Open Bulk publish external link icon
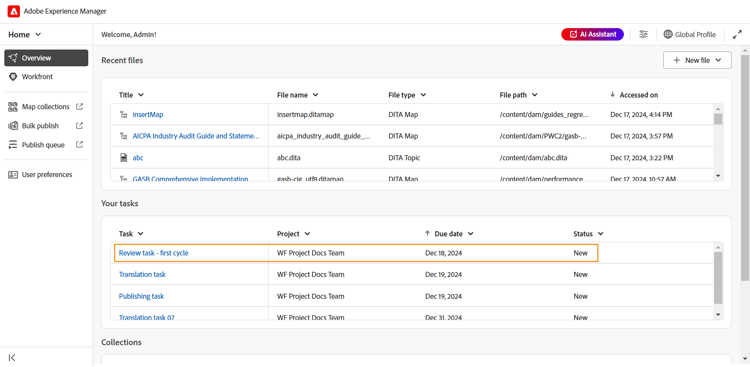The height and width of the screenshot is (367, 750). click(80, 125)
